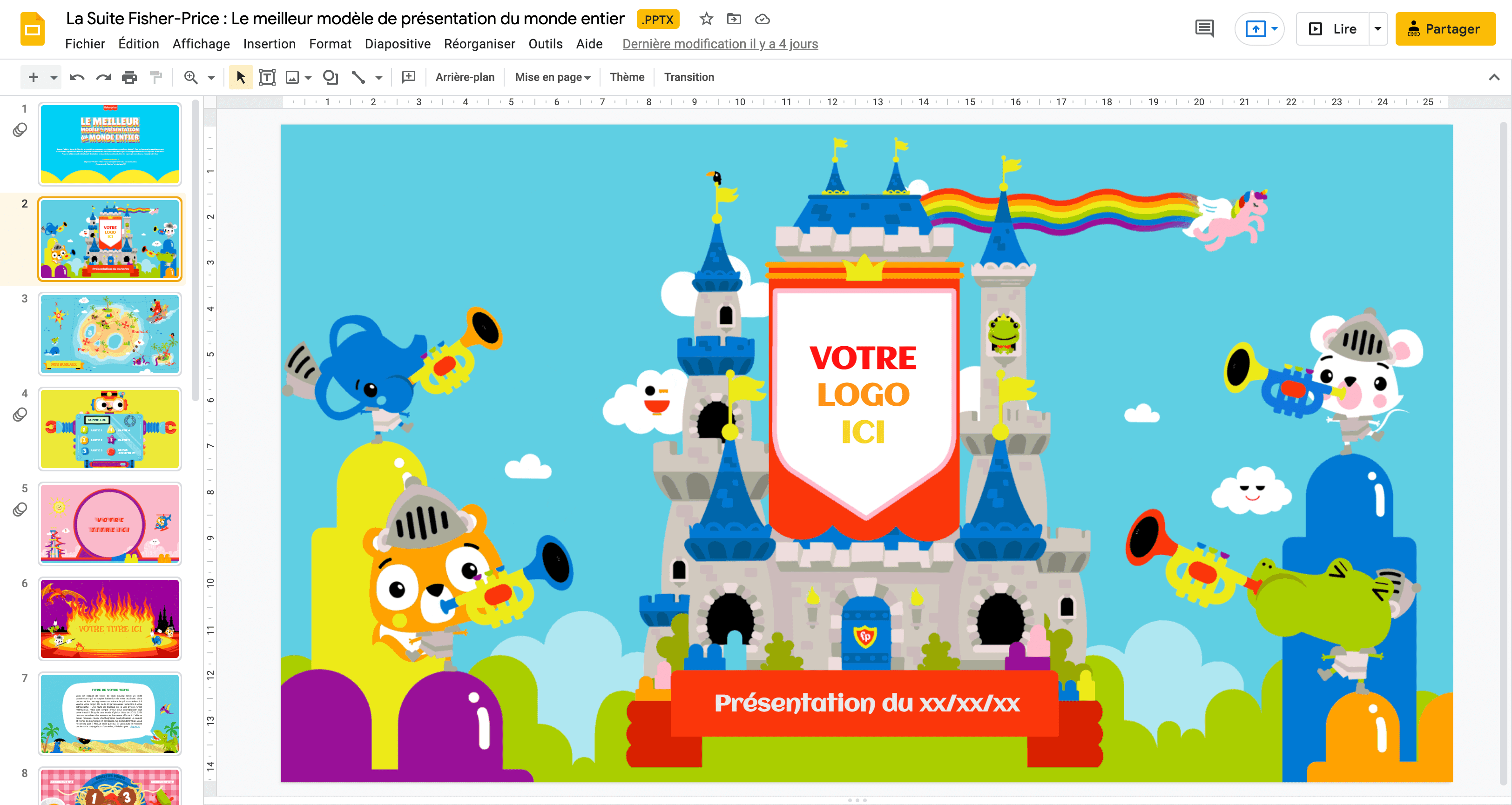The height and width of the screenshot is (805, 1512).
Task: Open the Édition menu
Action: [139, 44]
